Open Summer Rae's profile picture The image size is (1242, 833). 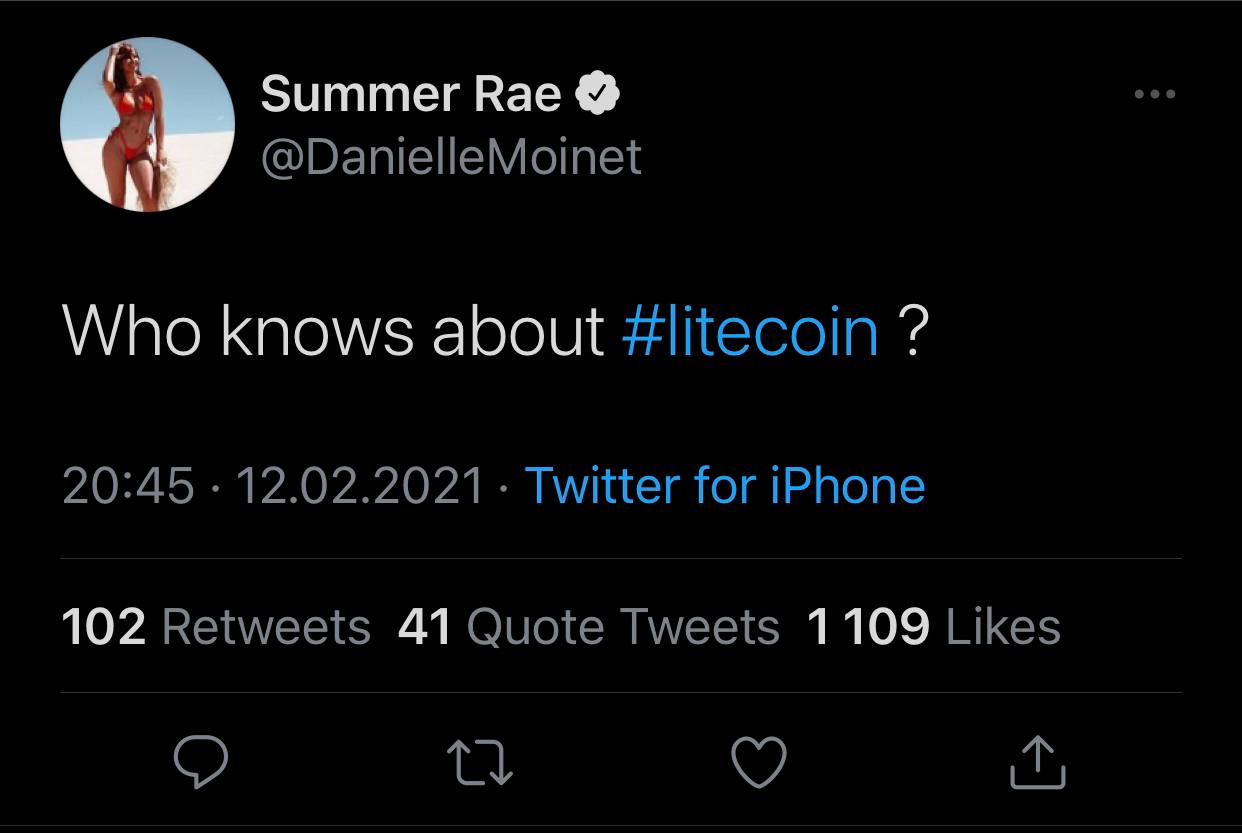(147, 127)
